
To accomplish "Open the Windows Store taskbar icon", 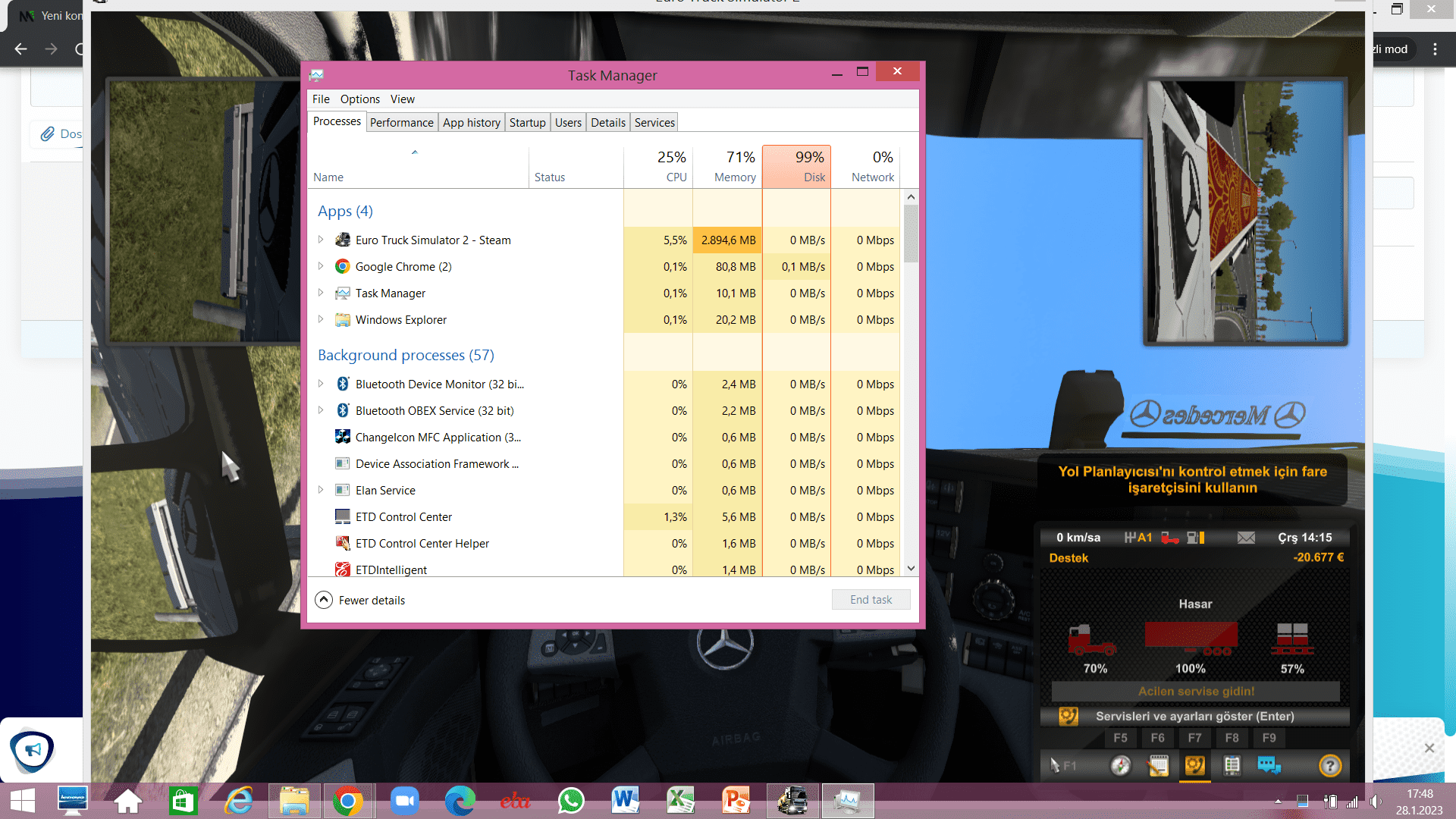I will click(x=183, y=801).
